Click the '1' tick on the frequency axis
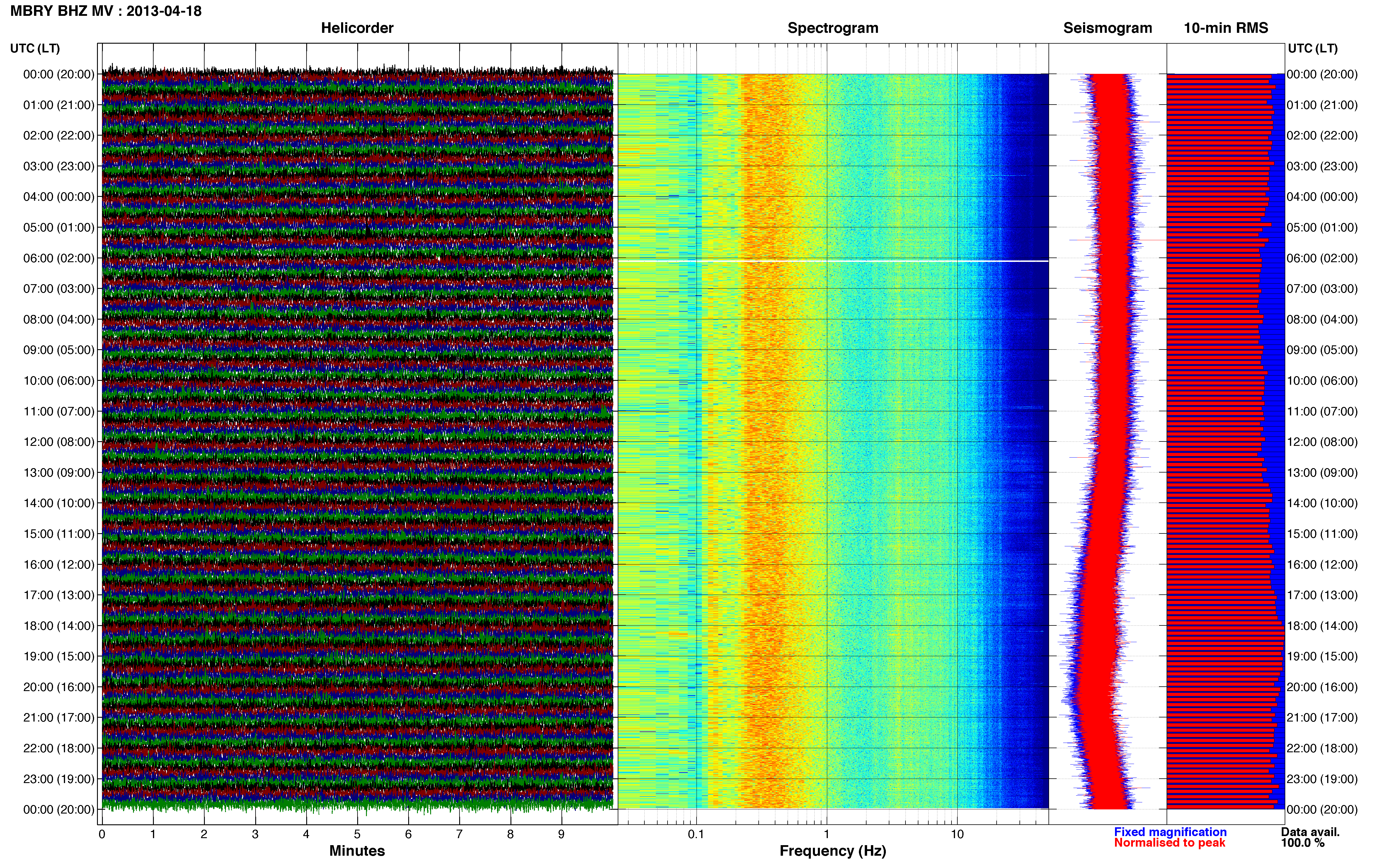The height and width of the screenshot is (868, 1389). (x=826, y=835)
